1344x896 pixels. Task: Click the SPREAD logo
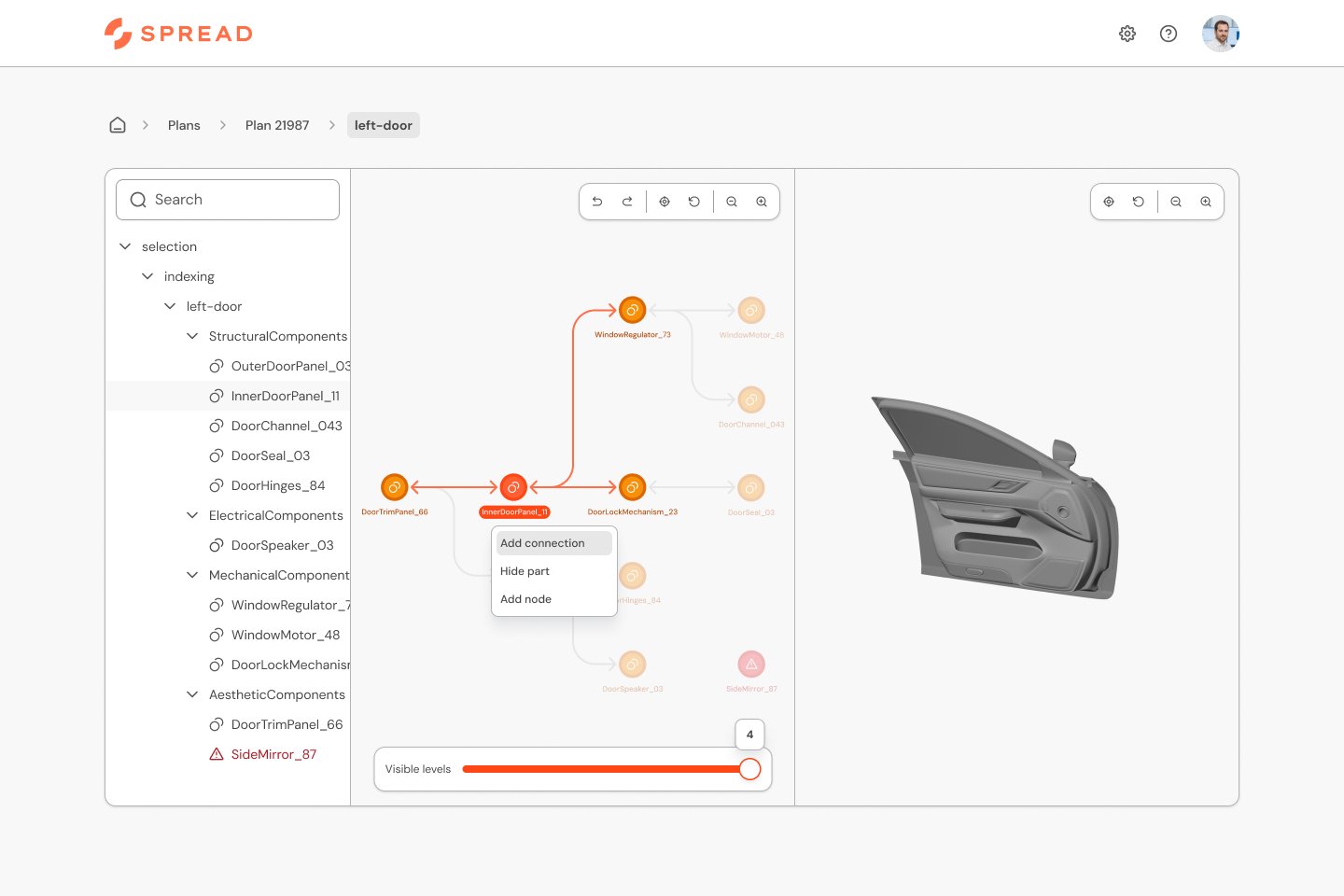click(178, 34)
